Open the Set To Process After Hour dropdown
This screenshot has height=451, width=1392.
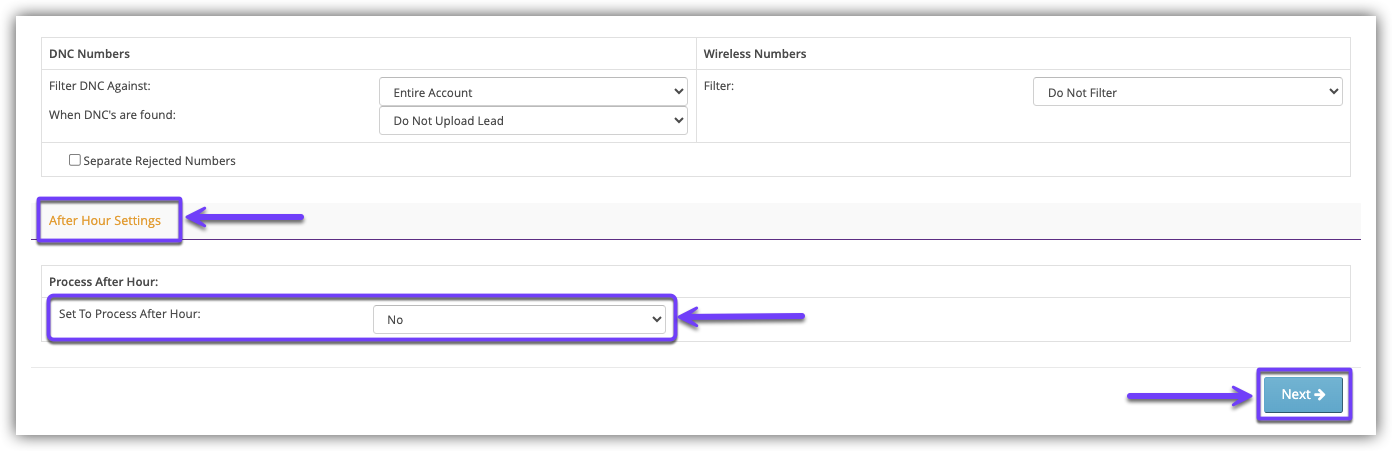click(519, 320)
